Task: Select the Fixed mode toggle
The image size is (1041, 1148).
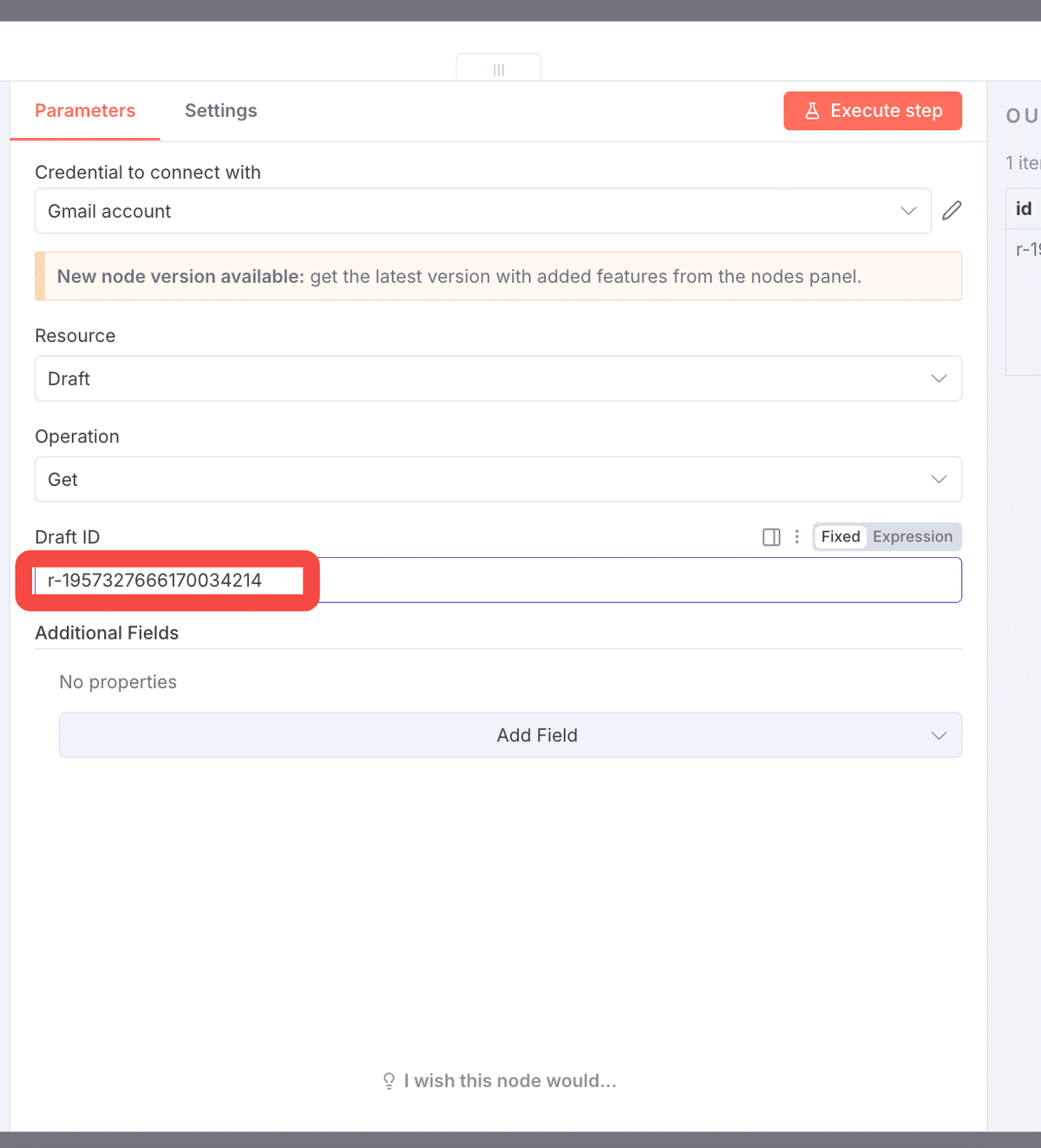Action: (x=840, y=537)
